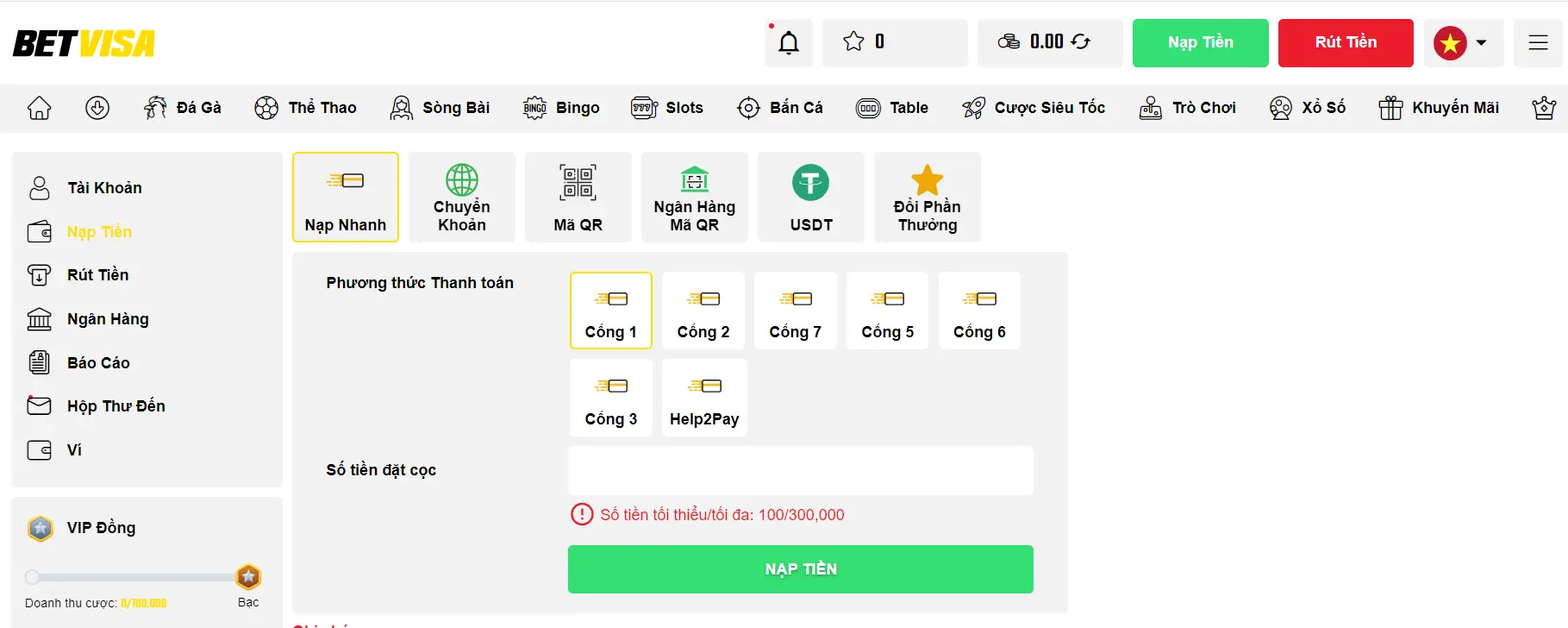
Task: Click the USDT deposit method icon
Action: [x=810, y=183]
